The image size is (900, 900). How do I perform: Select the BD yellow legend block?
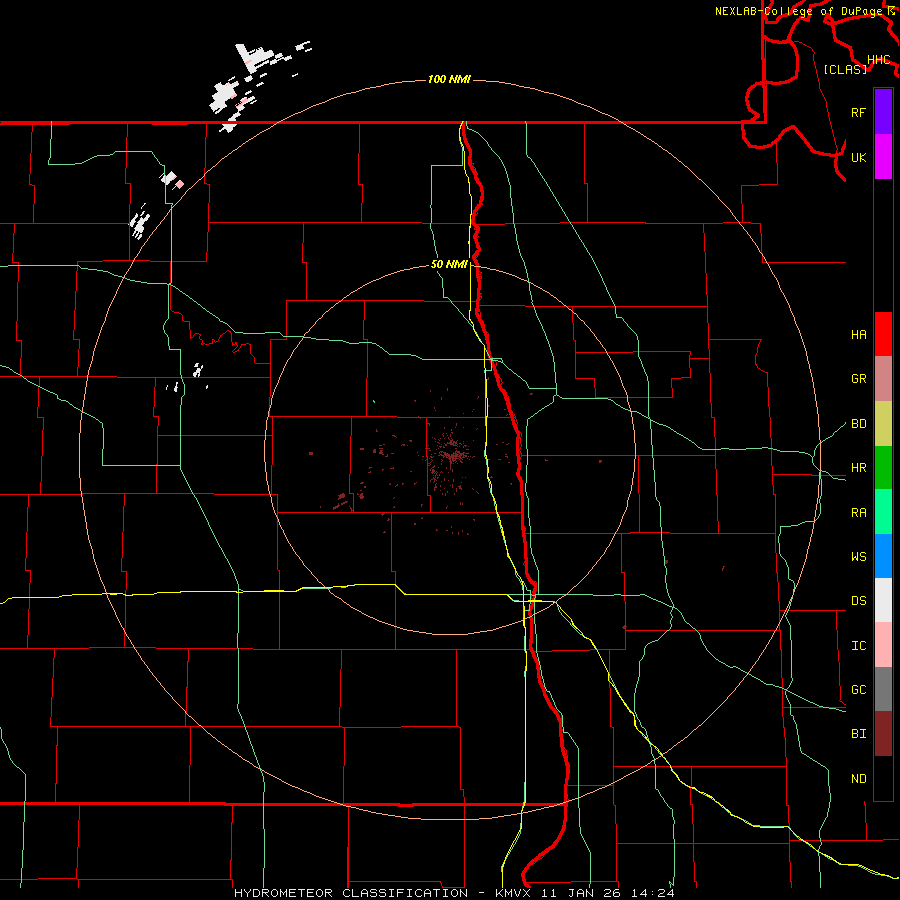point(883,424)
